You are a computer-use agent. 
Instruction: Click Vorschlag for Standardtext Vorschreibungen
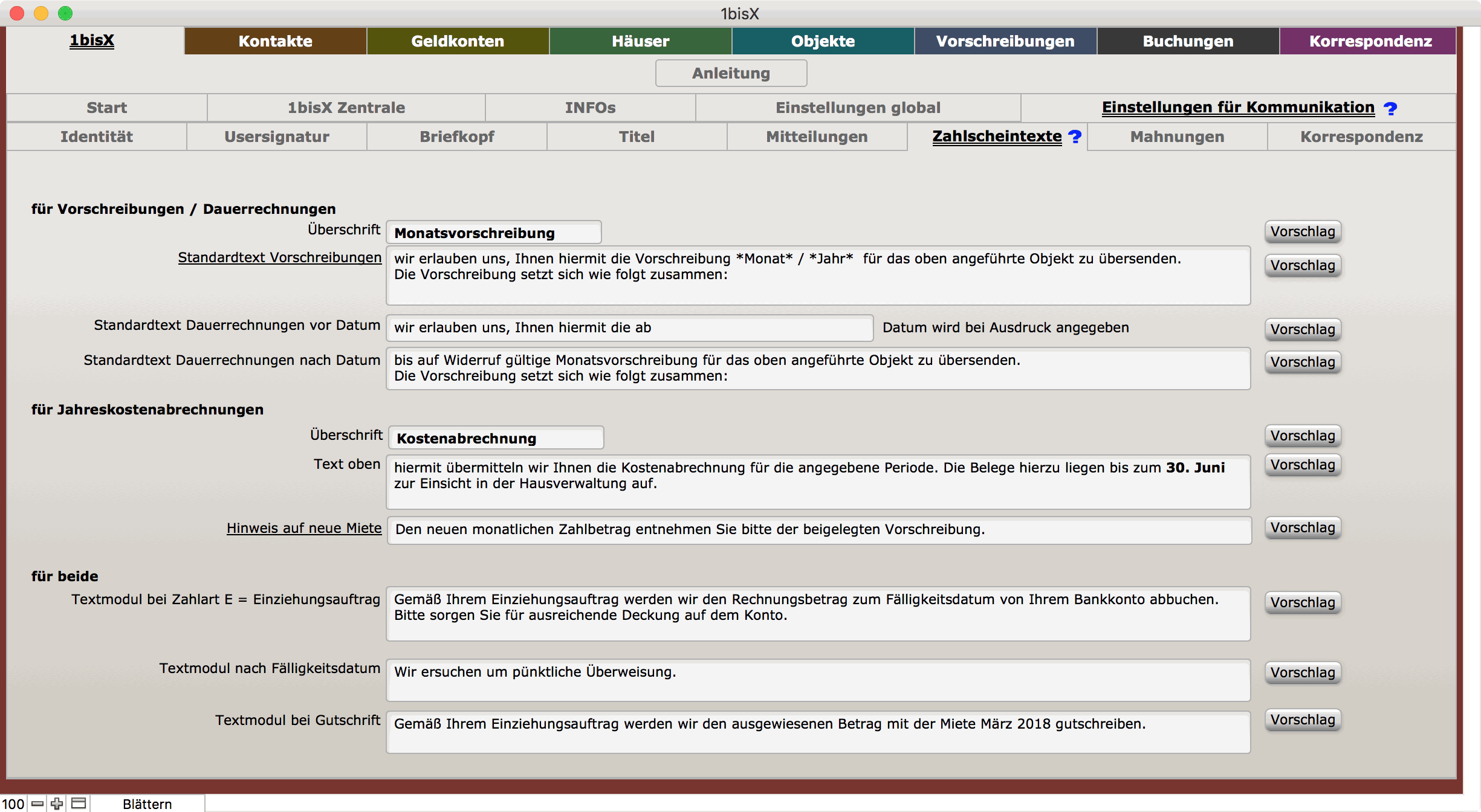(x=1303, y=265)
